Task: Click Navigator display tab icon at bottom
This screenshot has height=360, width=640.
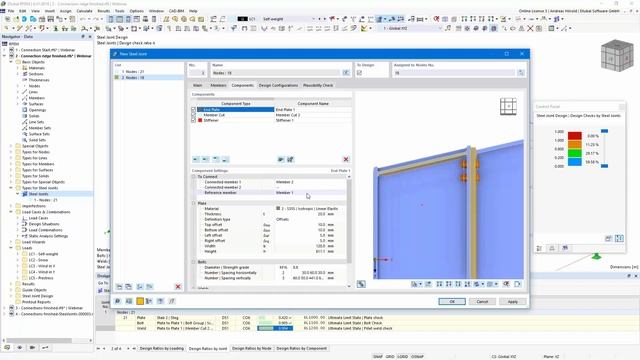Action: (19, 347)
